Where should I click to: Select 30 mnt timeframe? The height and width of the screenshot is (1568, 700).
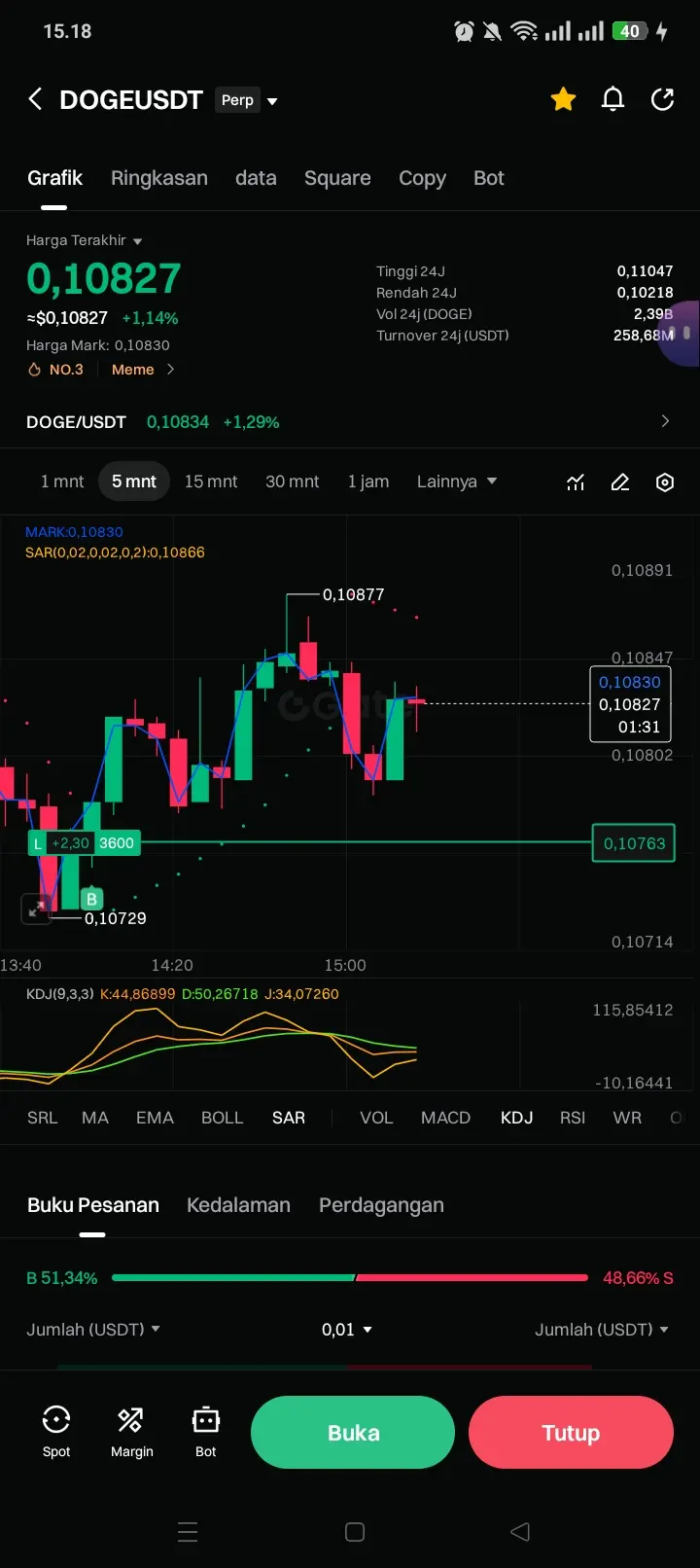pyautogui.click(x=293, y=481)
